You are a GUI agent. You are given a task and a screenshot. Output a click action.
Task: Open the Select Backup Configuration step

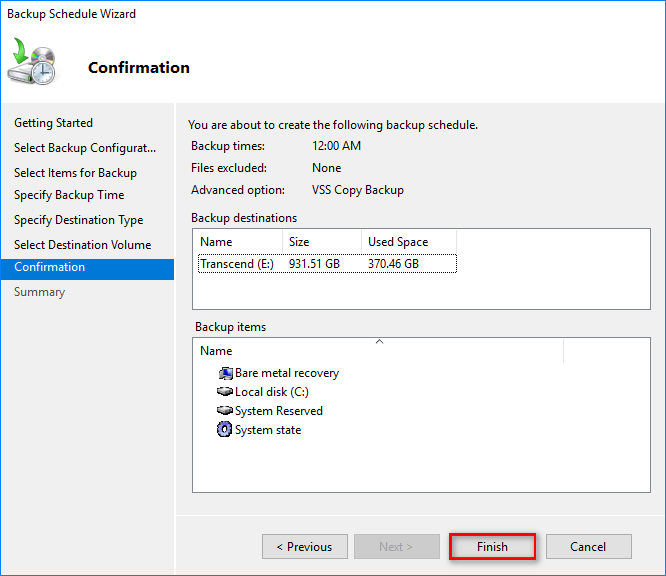click(85, 148)
